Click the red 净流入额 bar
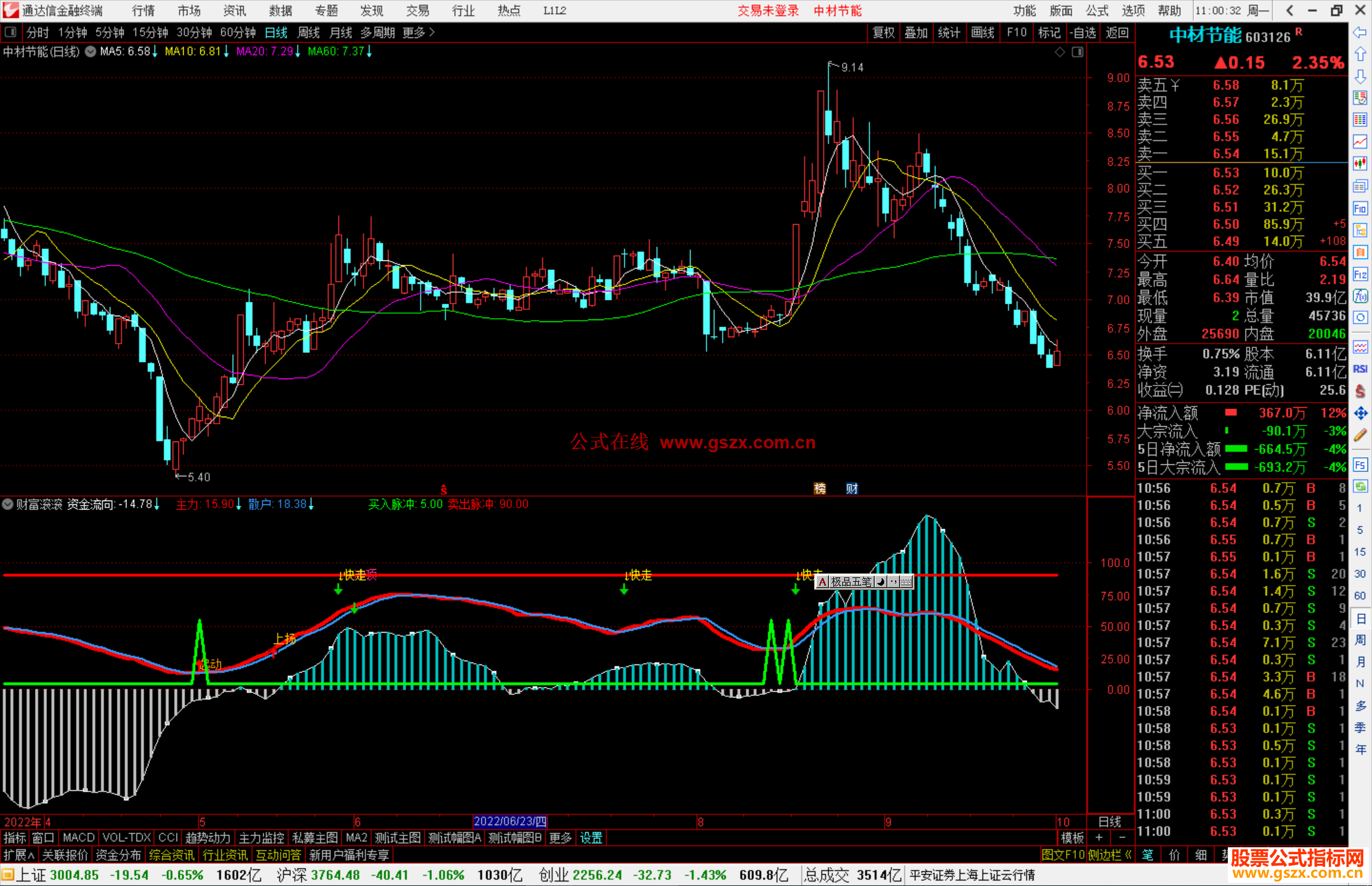This screenshot has height=886, width=1372. pyautogui.click(x=1231, y=413)
